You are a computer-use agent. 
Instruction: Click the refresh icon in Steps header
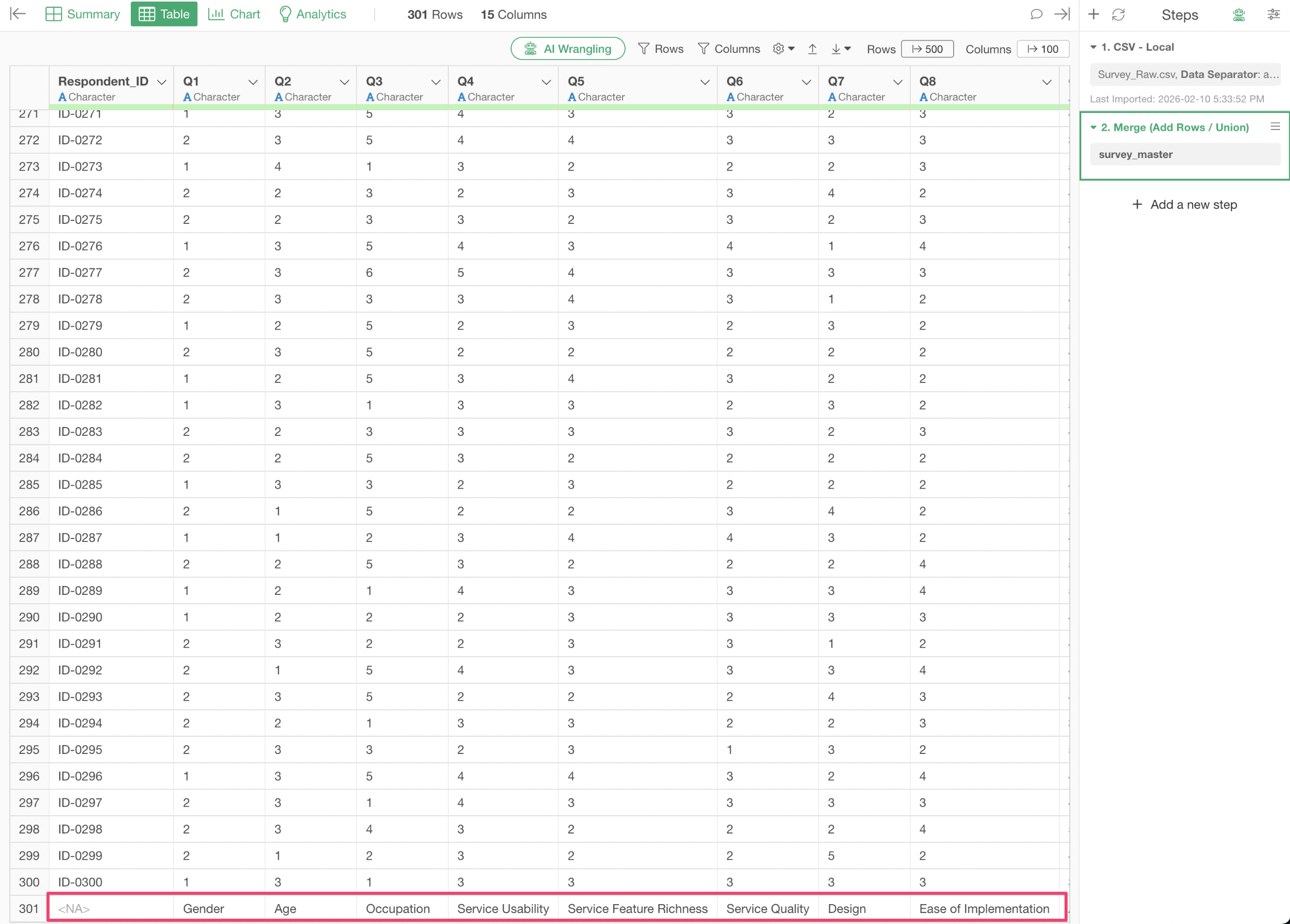click(1118, 14)
